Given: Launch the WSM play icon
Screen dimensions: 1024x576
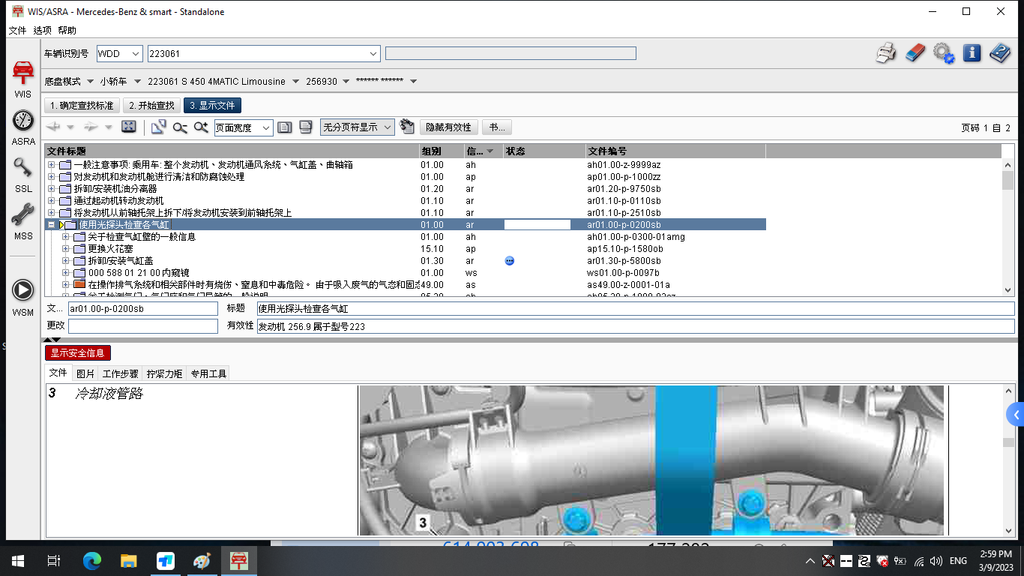Looking at the screenshot, I should point(23,294).
